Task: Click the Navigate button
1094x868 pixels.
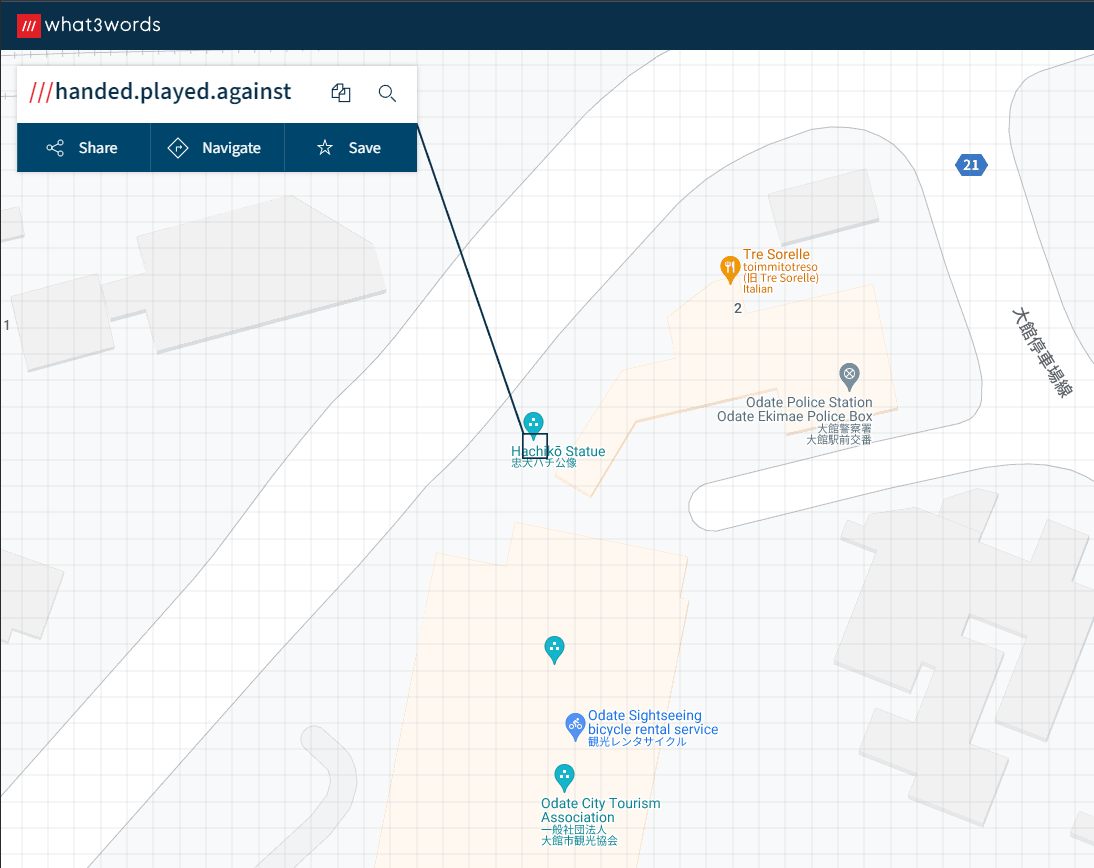Action: 217,148
